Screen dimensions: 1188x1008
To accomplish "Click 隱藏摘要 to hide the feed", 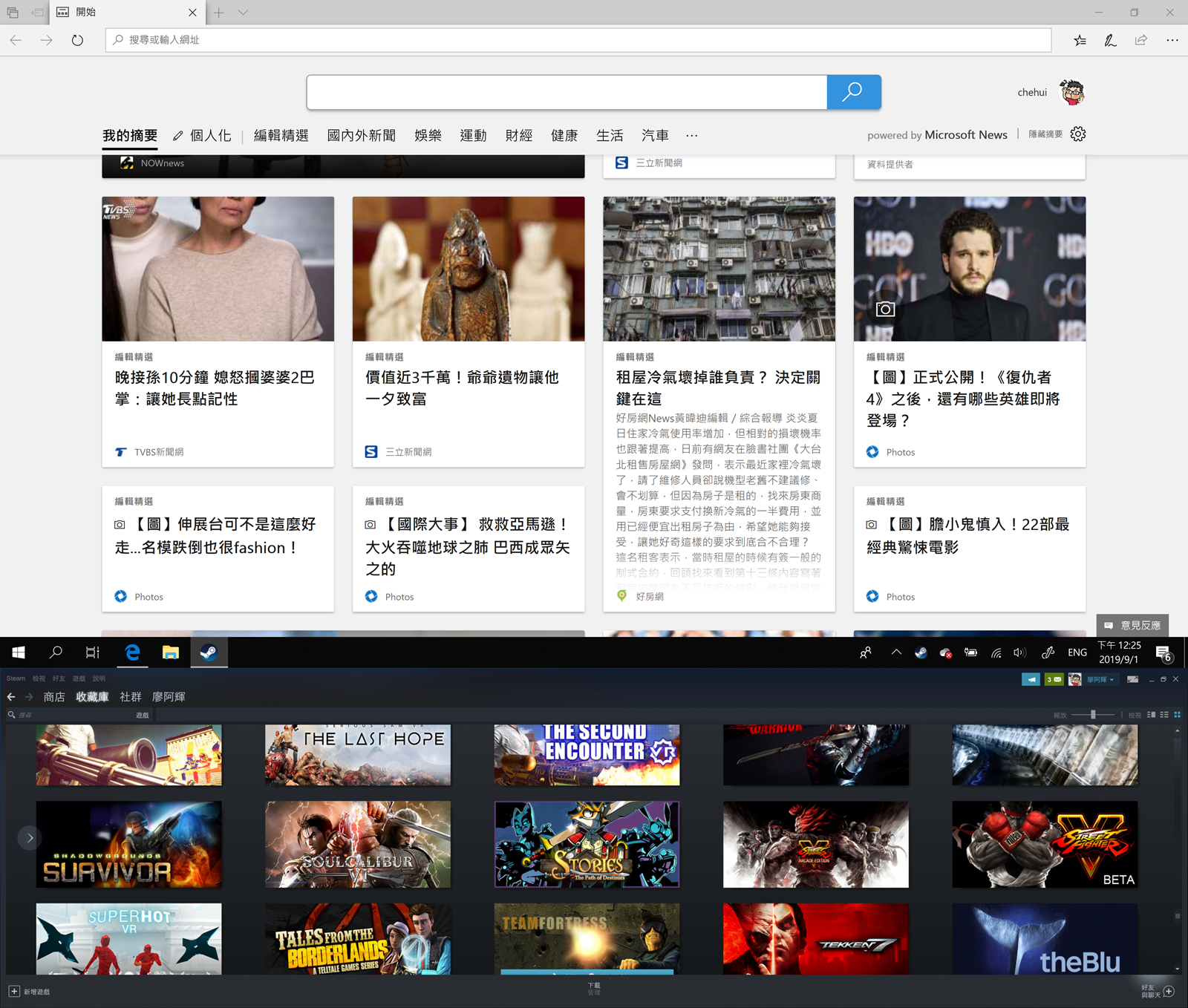I will (x=1045, y=134).
